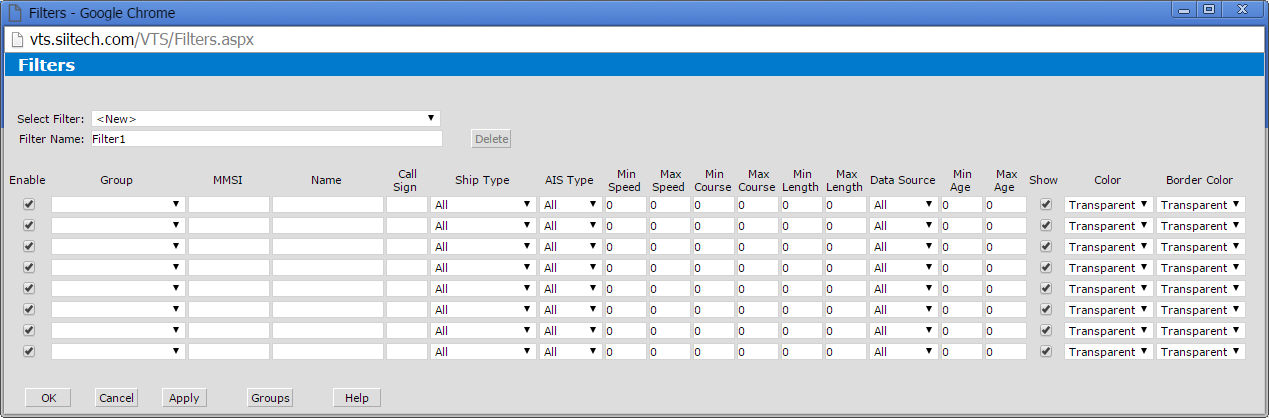This screenshot has width=1269, height=418.
Task: Open the first row Group dropdown
Action: click(x=118, y=205)
